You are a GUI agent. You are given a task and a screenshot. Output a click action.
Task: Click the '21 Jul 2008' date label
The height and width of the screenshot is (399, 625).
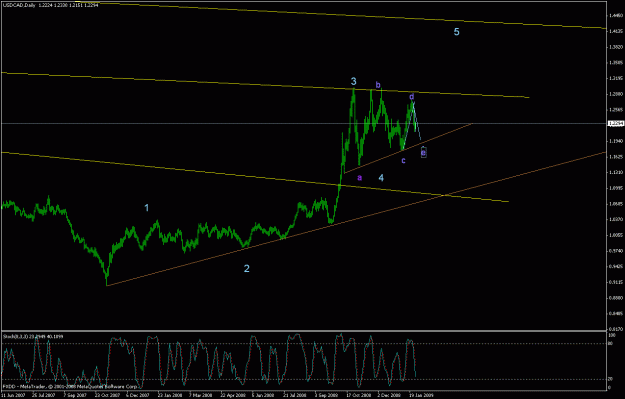295,395
